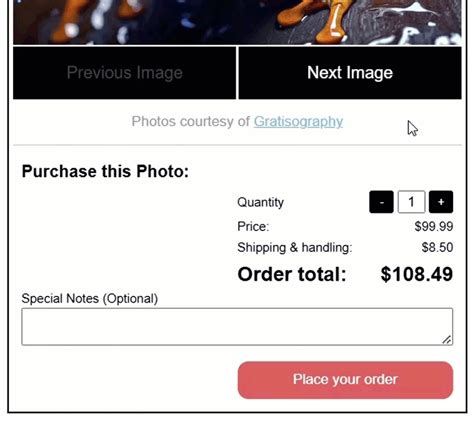Click the $8.50 shipping amount
This screenshot has width=474, height=422.
[437, 248]
